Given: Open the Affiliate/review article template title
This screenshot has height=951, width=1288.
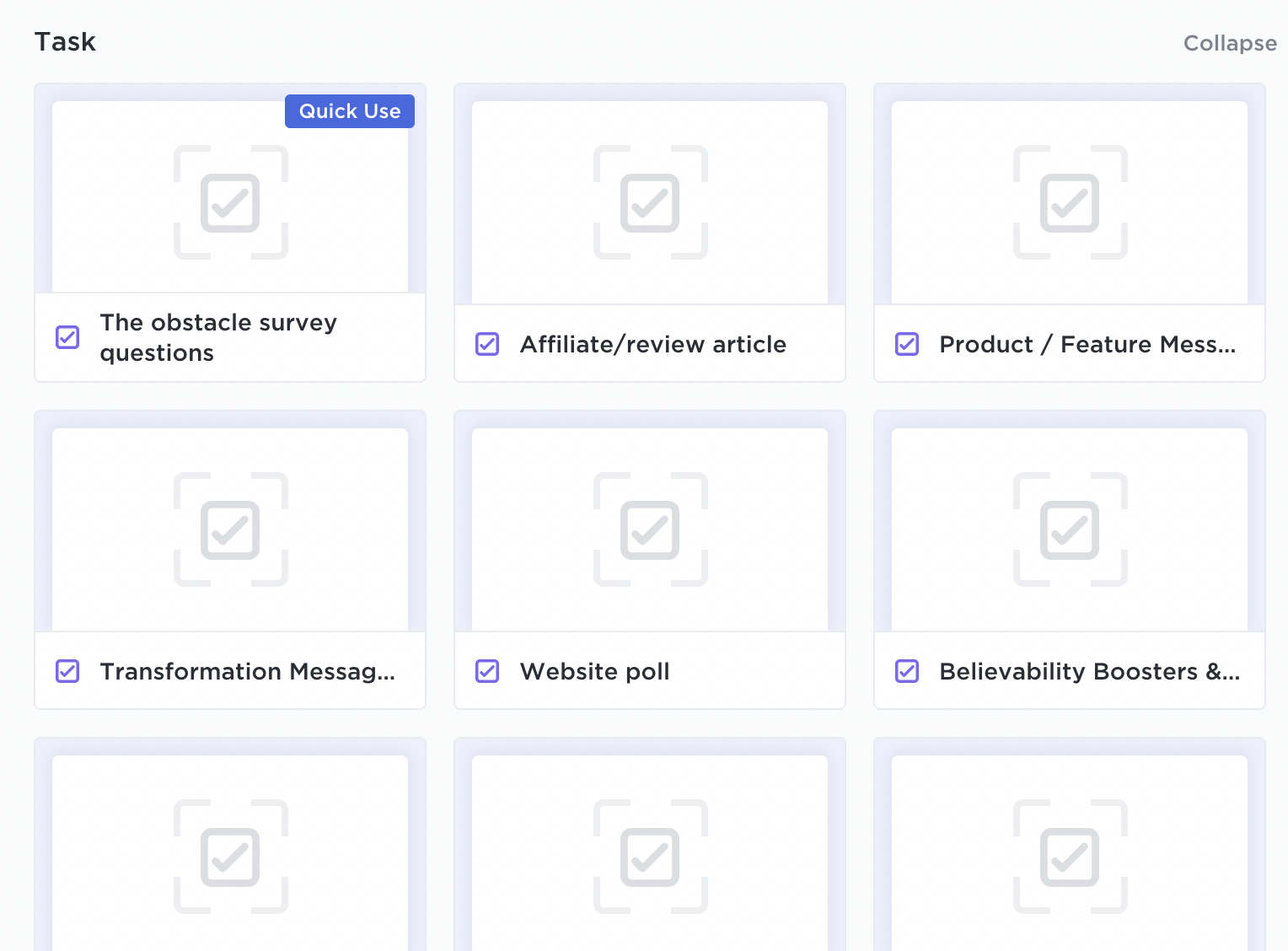Looking at the screenshot, I should [653, 344].
